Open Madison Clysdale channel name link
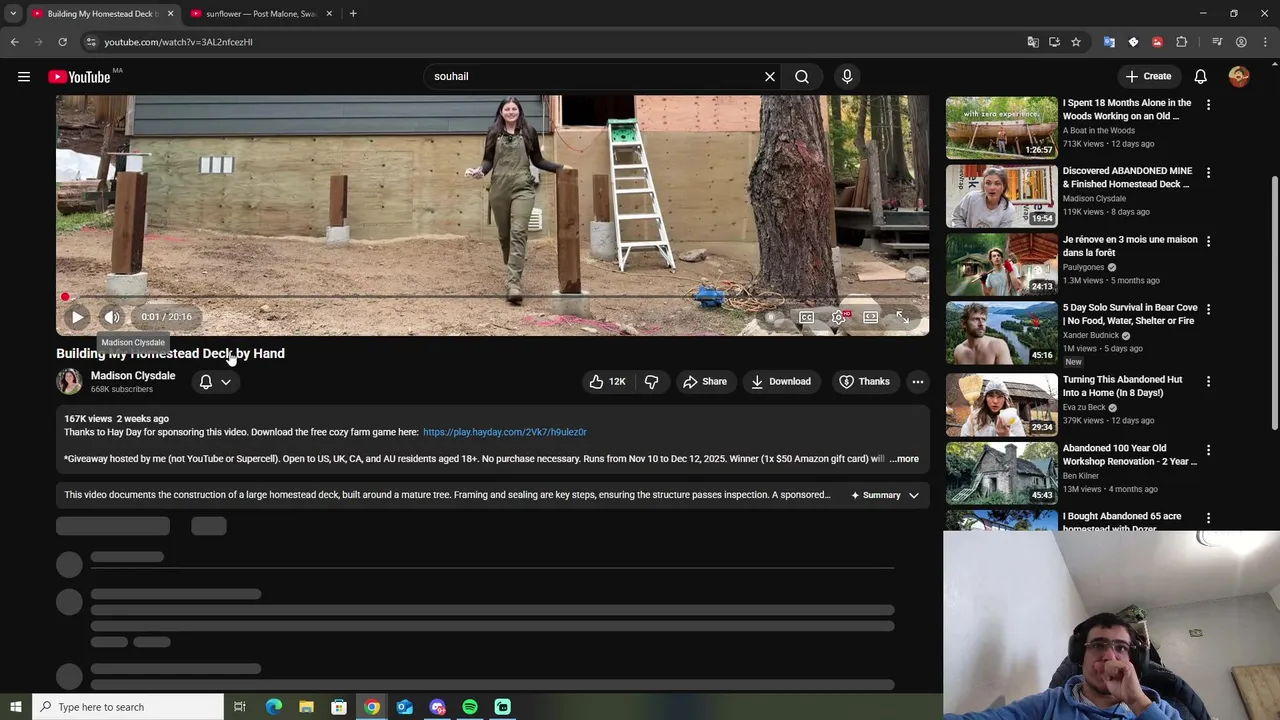Image resolution: width=1280 pixels, height=720 pixels. [133, 376]
